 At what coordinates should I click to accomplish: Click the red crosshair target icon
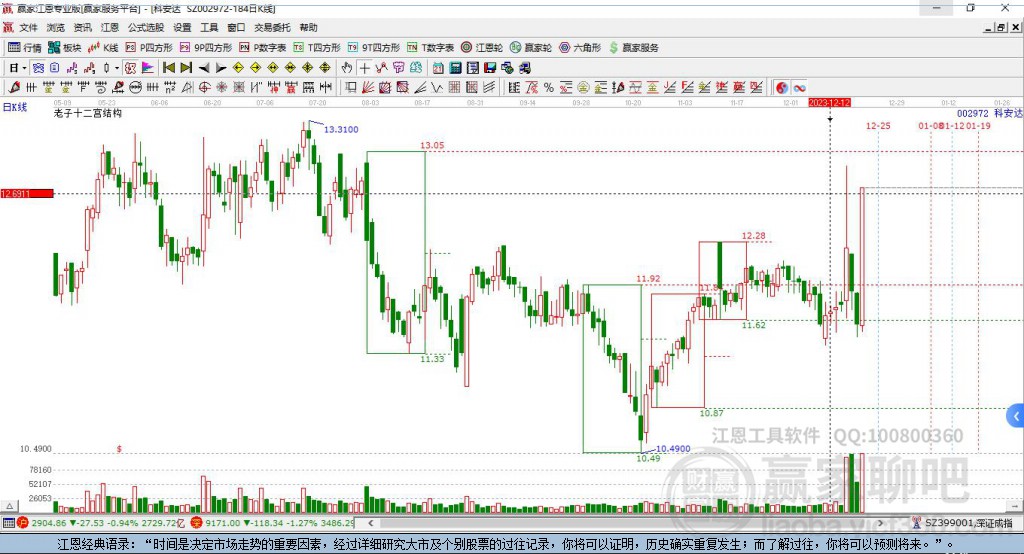tap(204, 88)
